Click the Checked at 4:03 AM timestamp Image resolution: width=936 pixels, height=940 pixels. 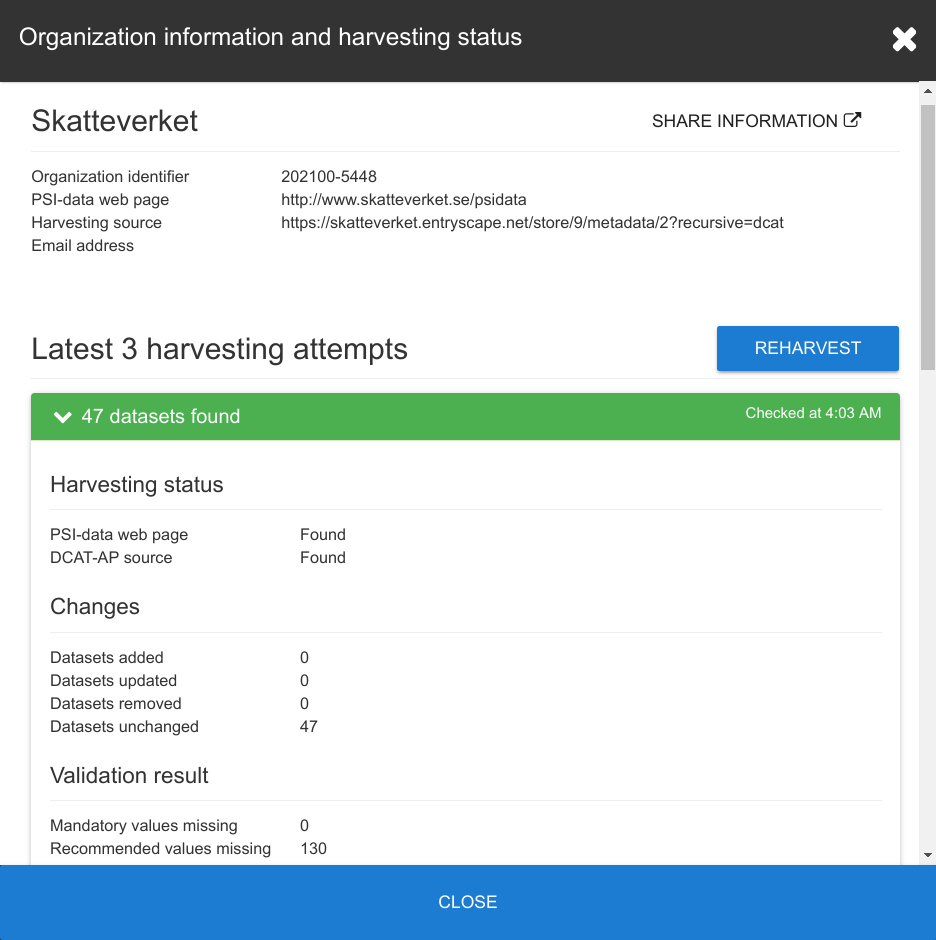(x=813, y=413)
